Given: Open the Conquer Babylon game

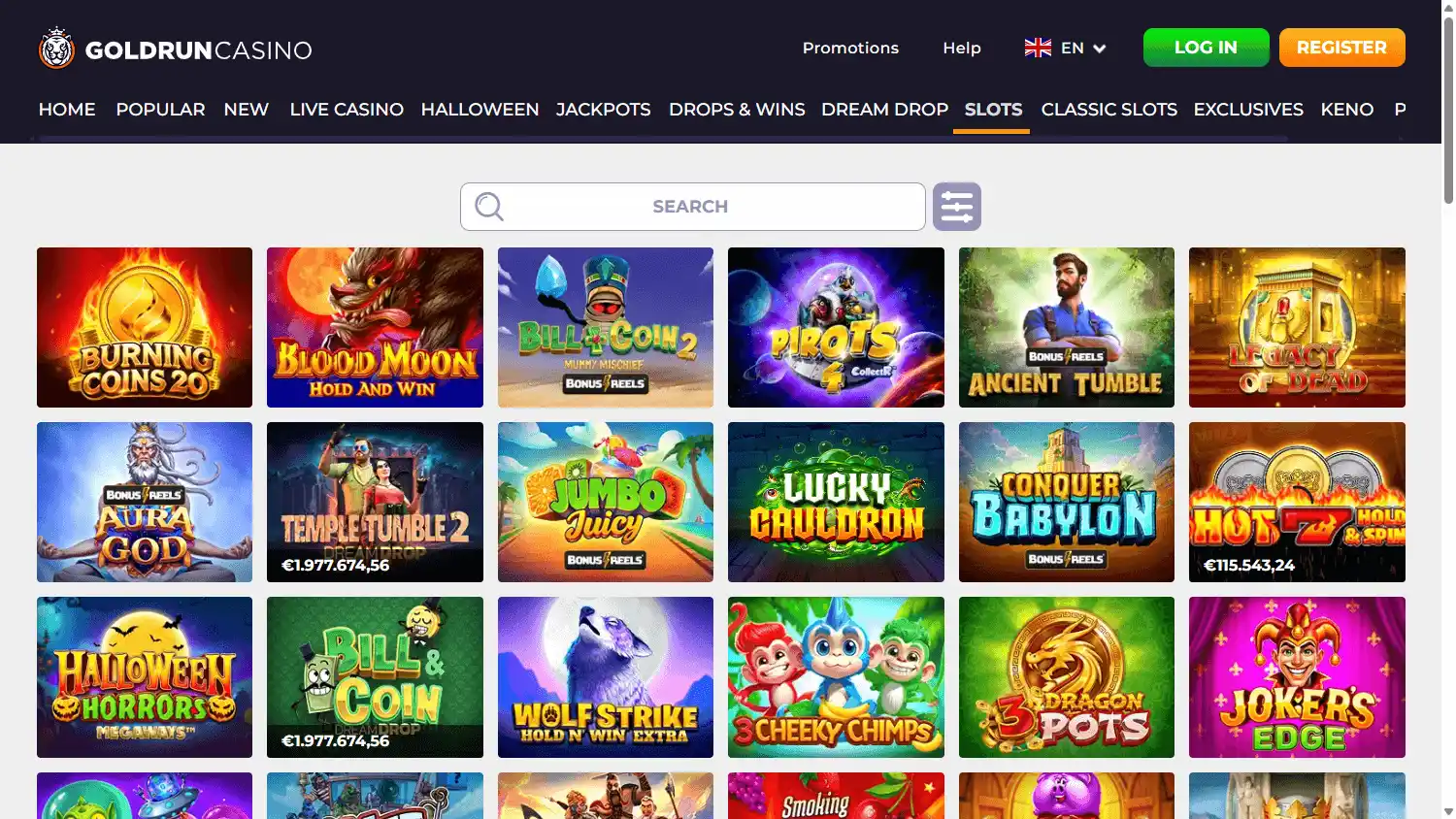Looking at the screenshot, I should tap(1067, 503).
